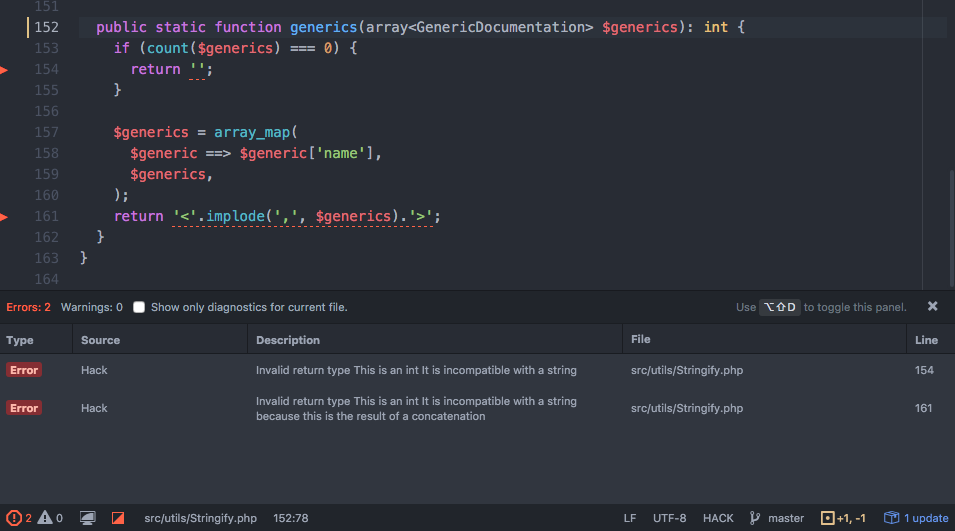Click the package icon for 1 update
Image resolution: width=955 pixels, height=531 pixels.
[892, 518]
